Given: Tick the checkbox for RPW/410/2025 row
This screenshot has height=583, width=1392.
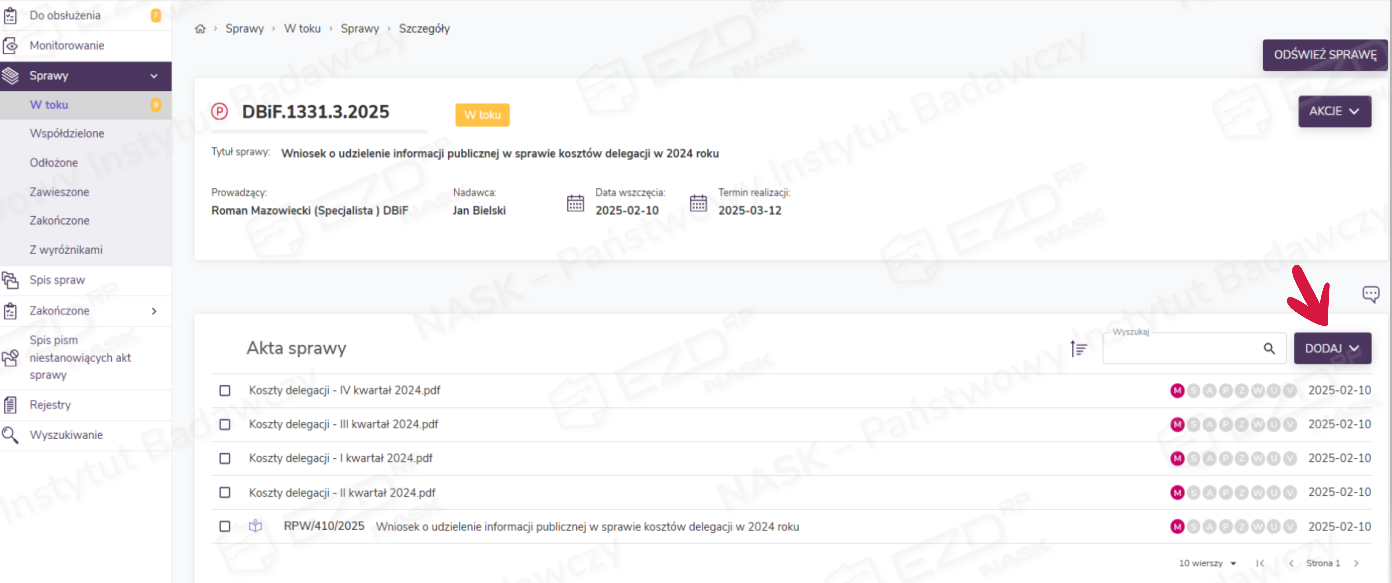Looking at the screenshot, I should [x=225, y=526].
